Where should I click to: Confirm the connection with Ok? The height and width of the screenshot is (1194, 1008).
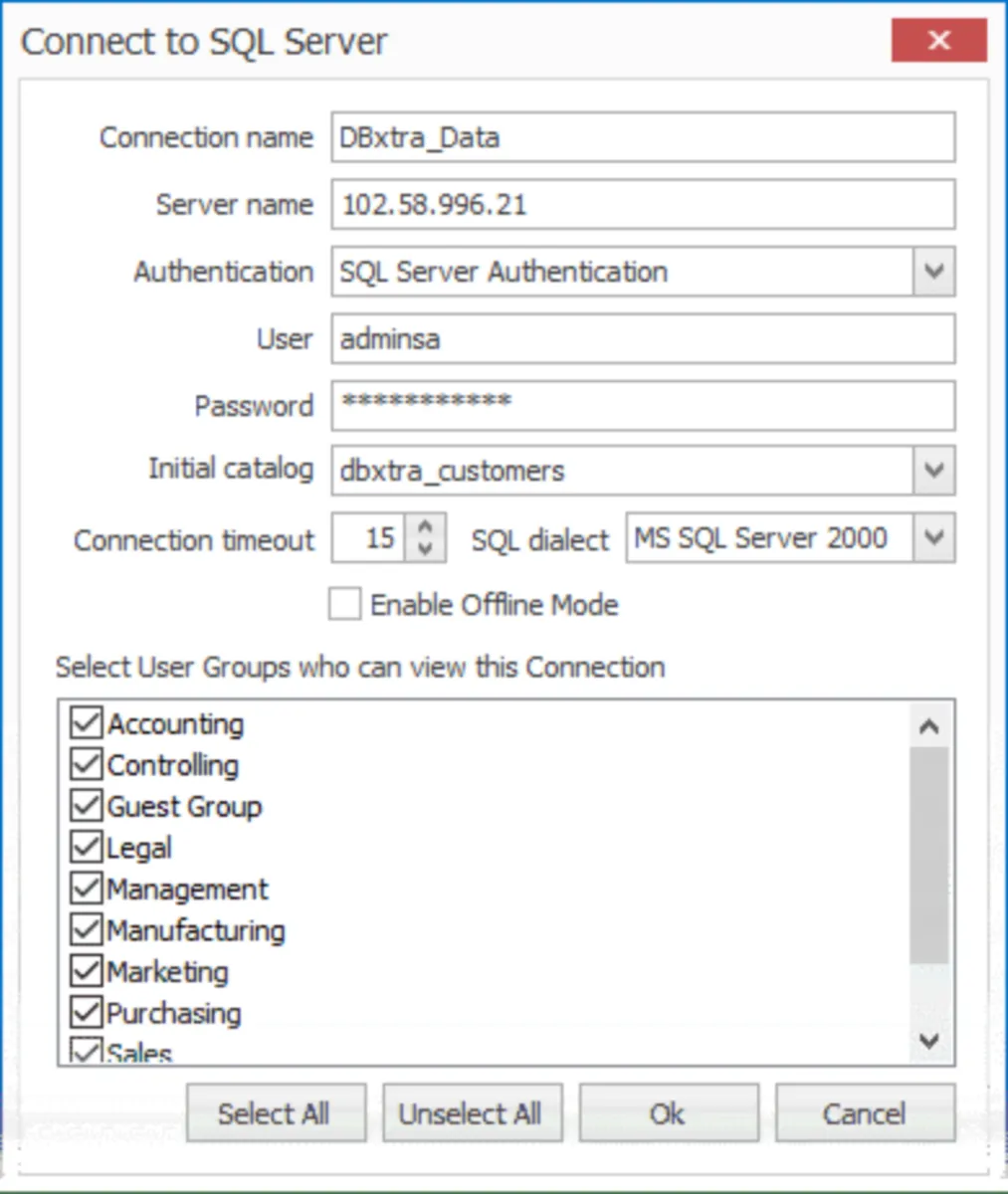[668, 1113]
